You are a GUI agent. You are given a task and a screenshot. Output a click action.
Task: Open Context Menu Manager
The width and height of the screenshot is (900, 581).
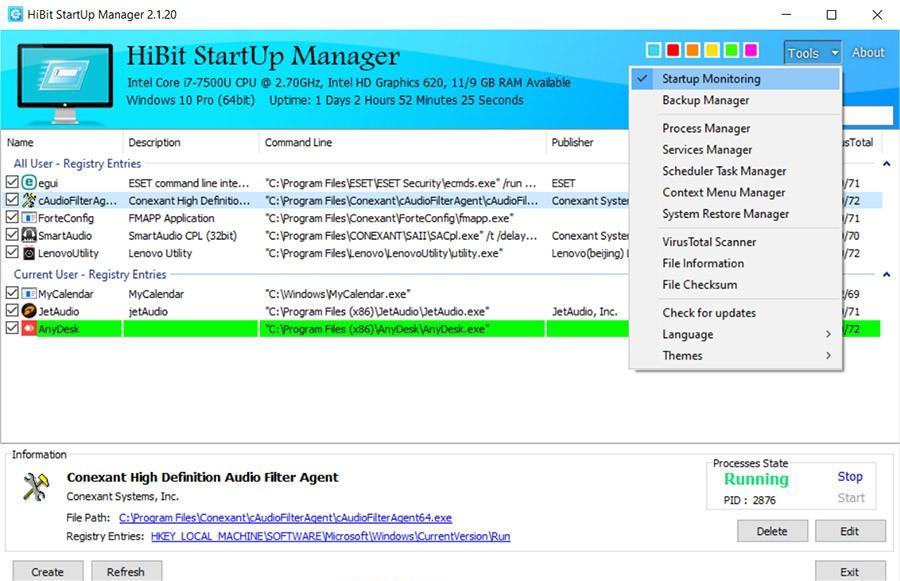735,192
